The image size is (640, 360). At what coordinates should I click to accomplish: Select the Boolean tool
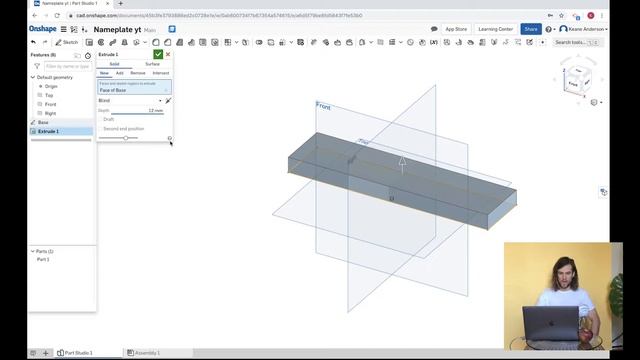(259, 42)
